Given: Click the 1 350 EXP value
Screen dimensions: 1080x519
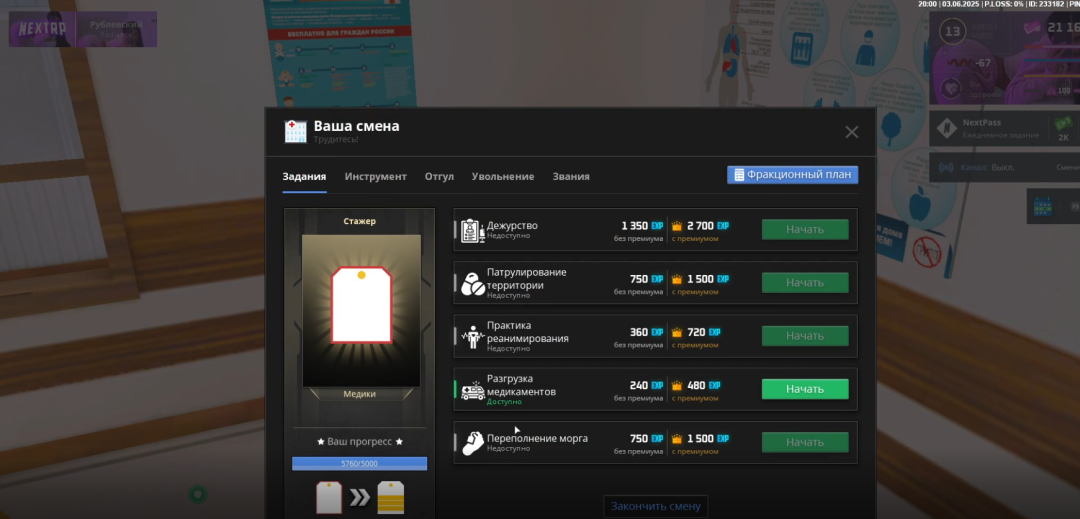Looking at the screenshot, I should click(642, 226).
